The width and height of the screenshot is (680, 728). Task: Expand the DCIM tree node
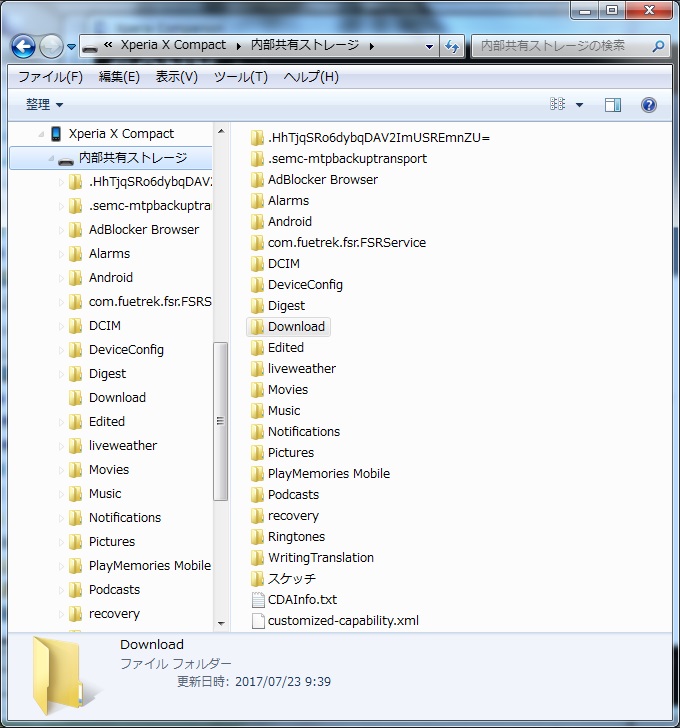61,326
